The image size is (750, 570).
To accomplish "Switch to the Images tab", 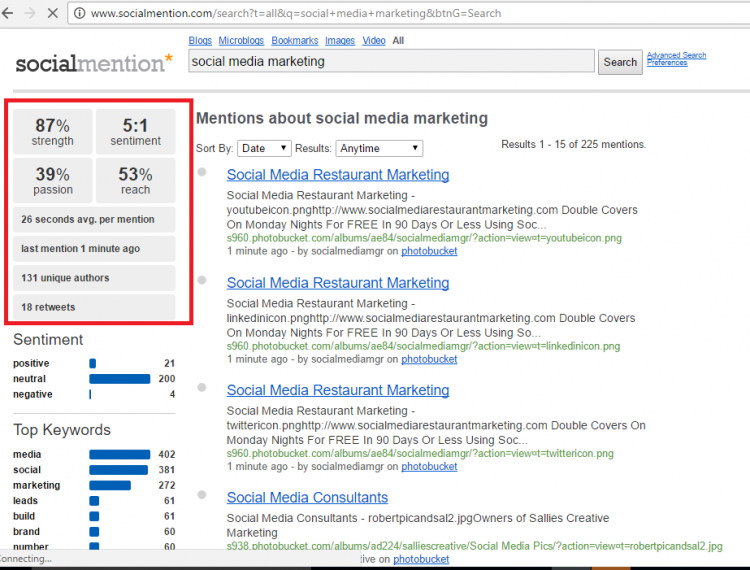I will click(340, 41).
